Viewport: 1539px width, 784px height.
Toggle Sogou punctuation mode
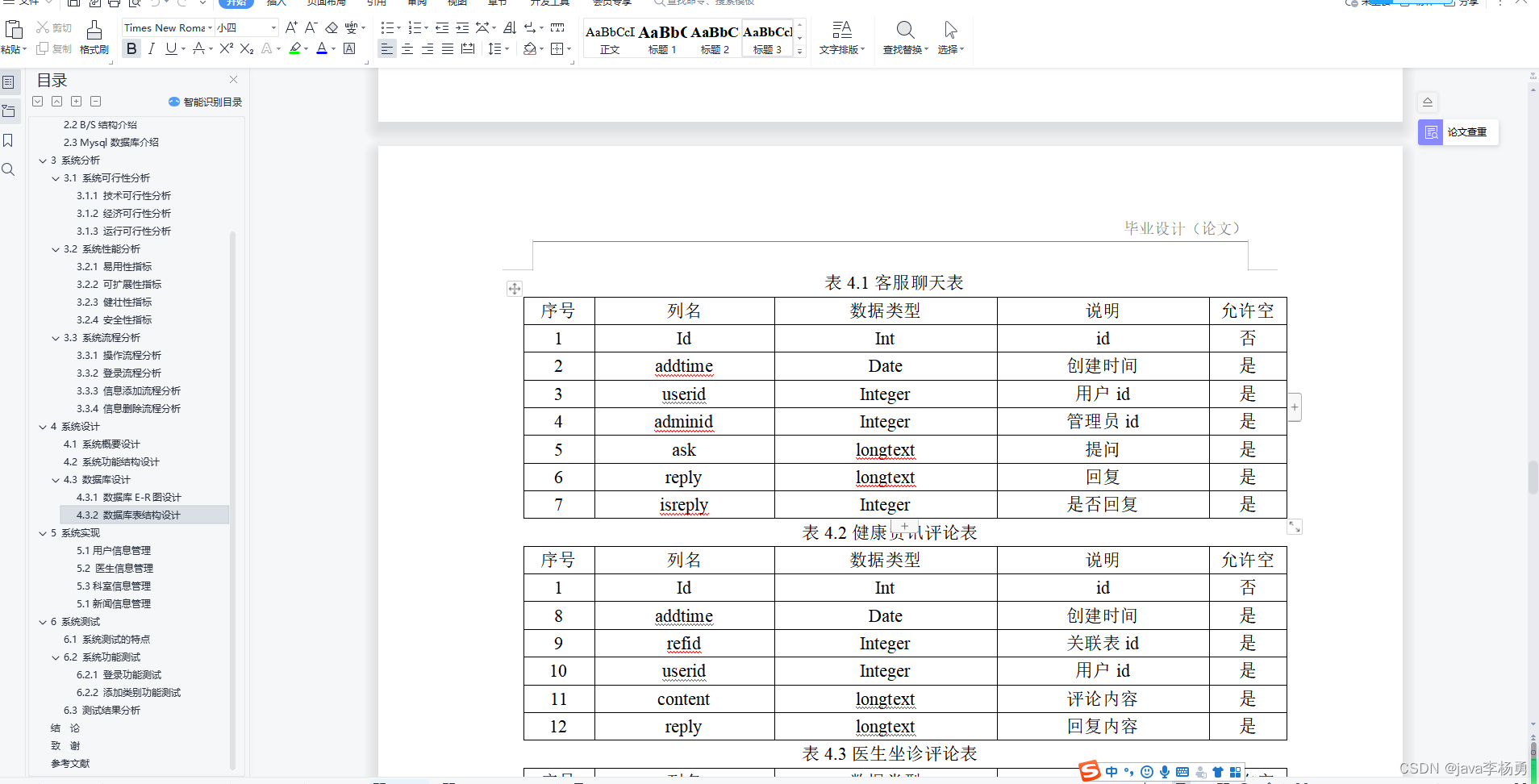coord(1129,772)
